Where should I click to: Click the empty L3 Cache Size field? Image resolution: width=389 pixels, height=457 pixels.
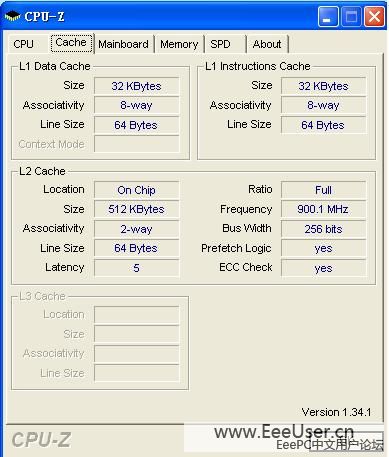click(136, 334)
